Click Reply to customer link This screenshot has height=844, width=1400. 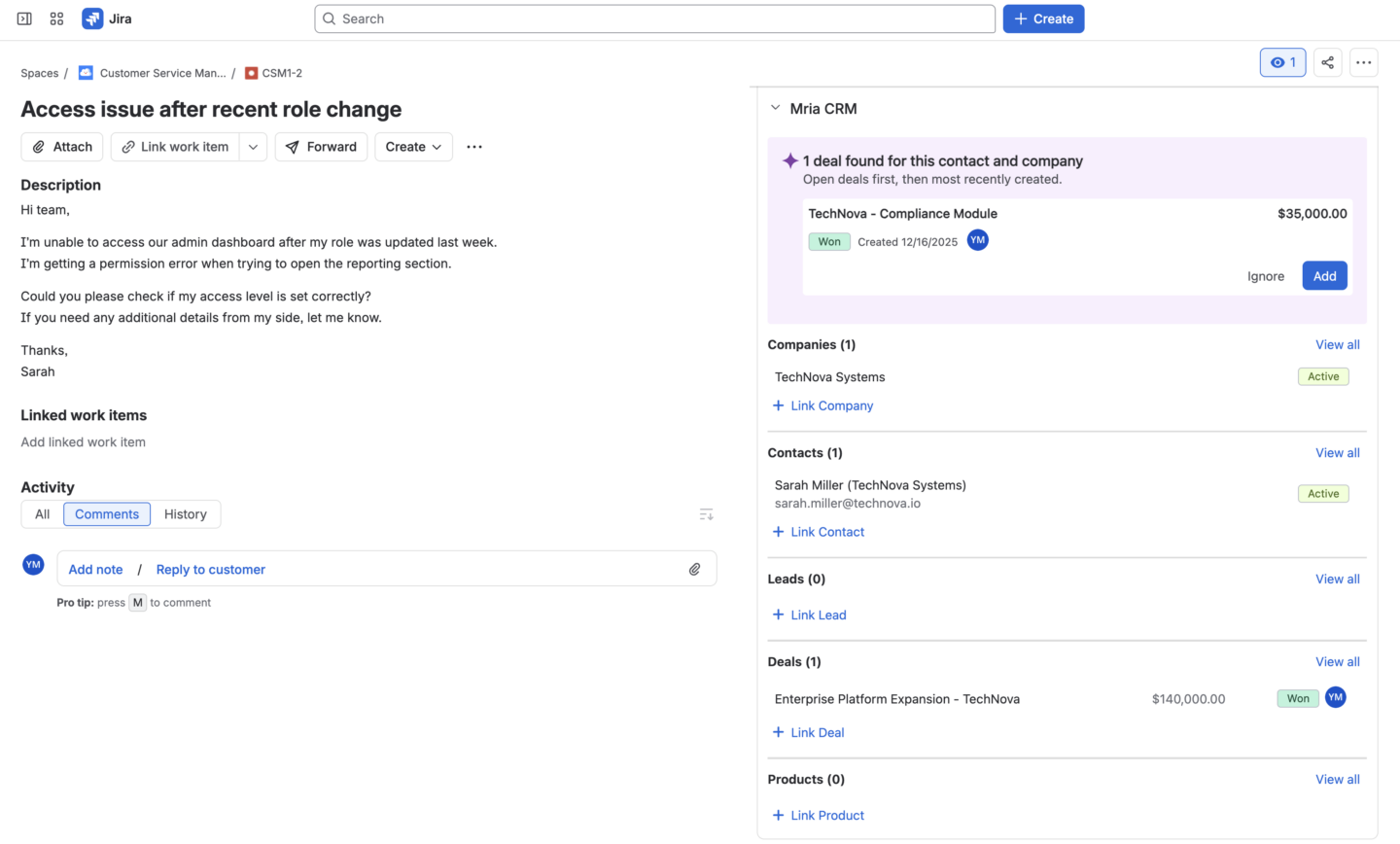tap(211, 570)
